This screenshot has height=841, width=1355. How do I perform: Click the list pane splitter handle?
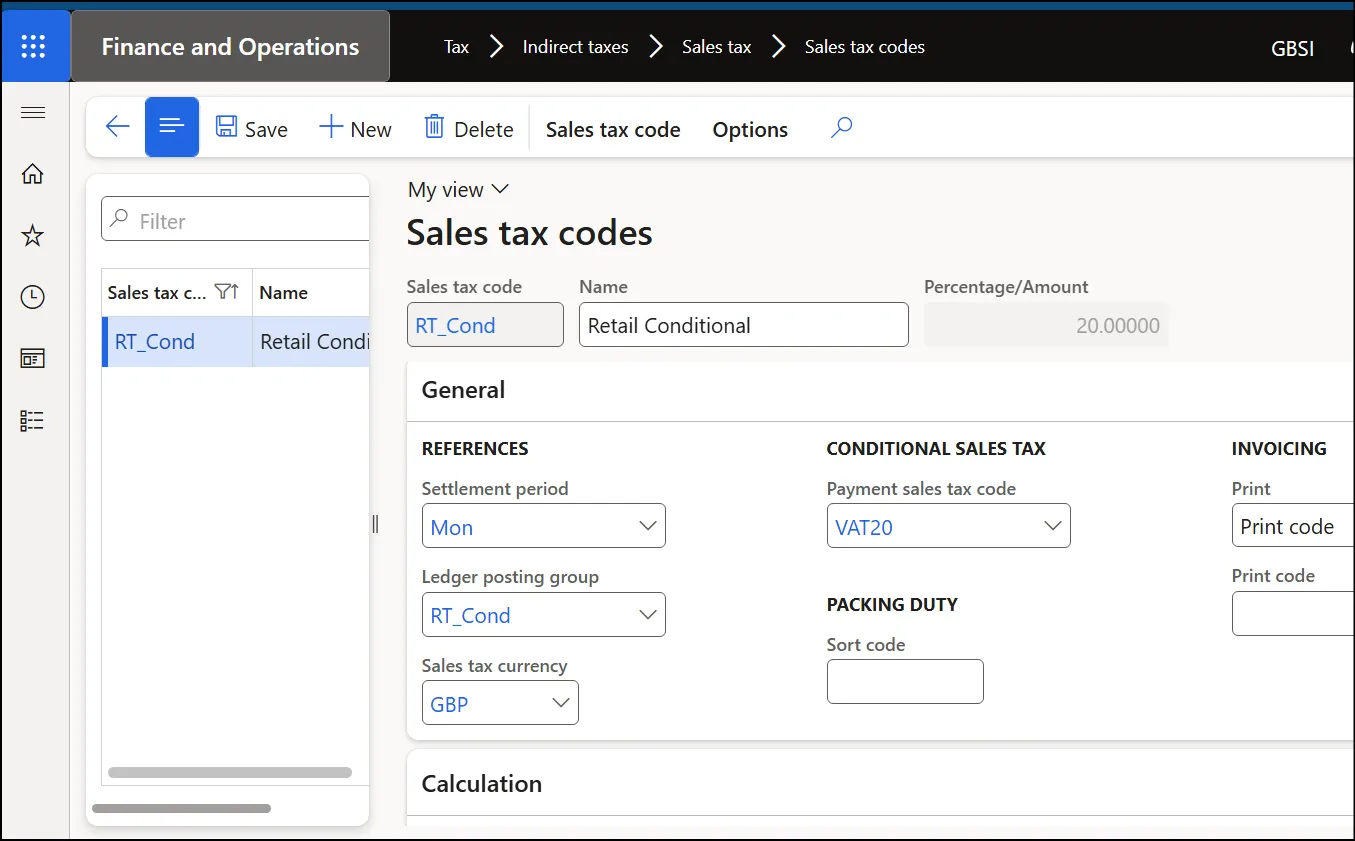point(375,524)
